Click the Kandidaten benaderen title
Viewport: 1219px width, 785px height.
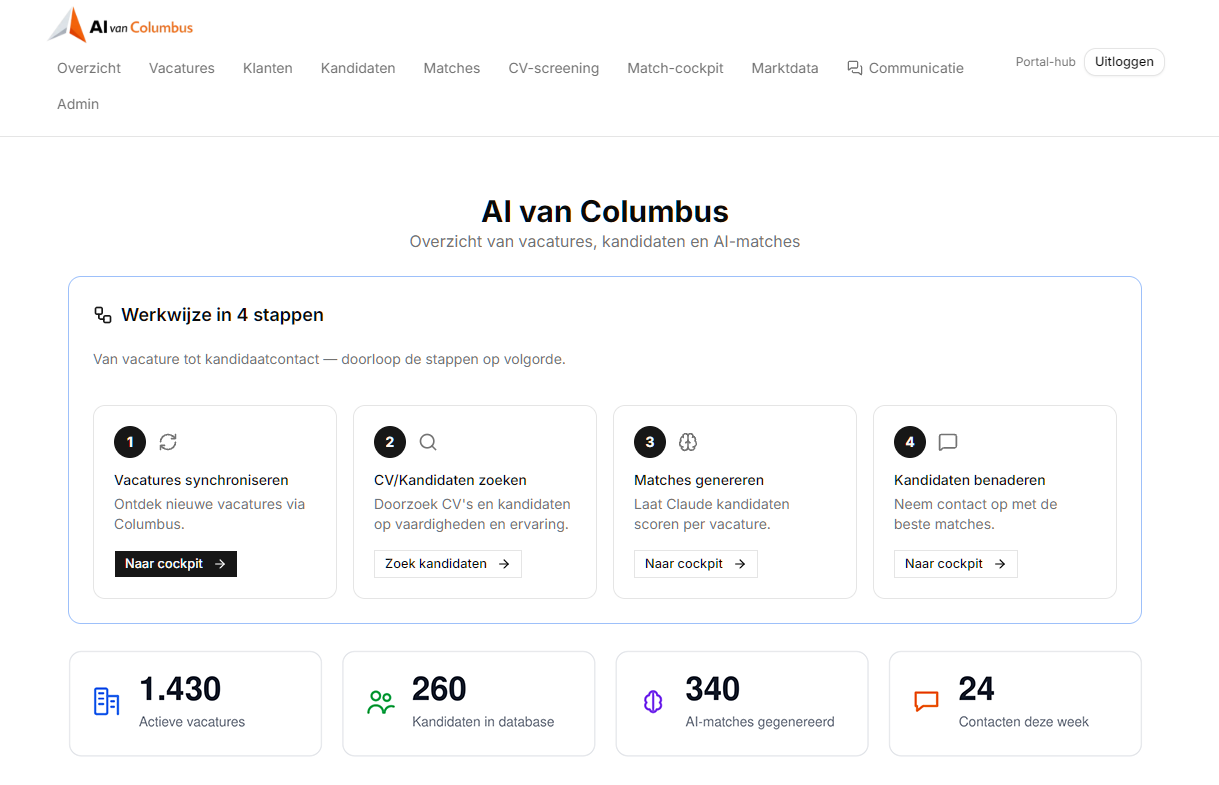click(970, 480)
